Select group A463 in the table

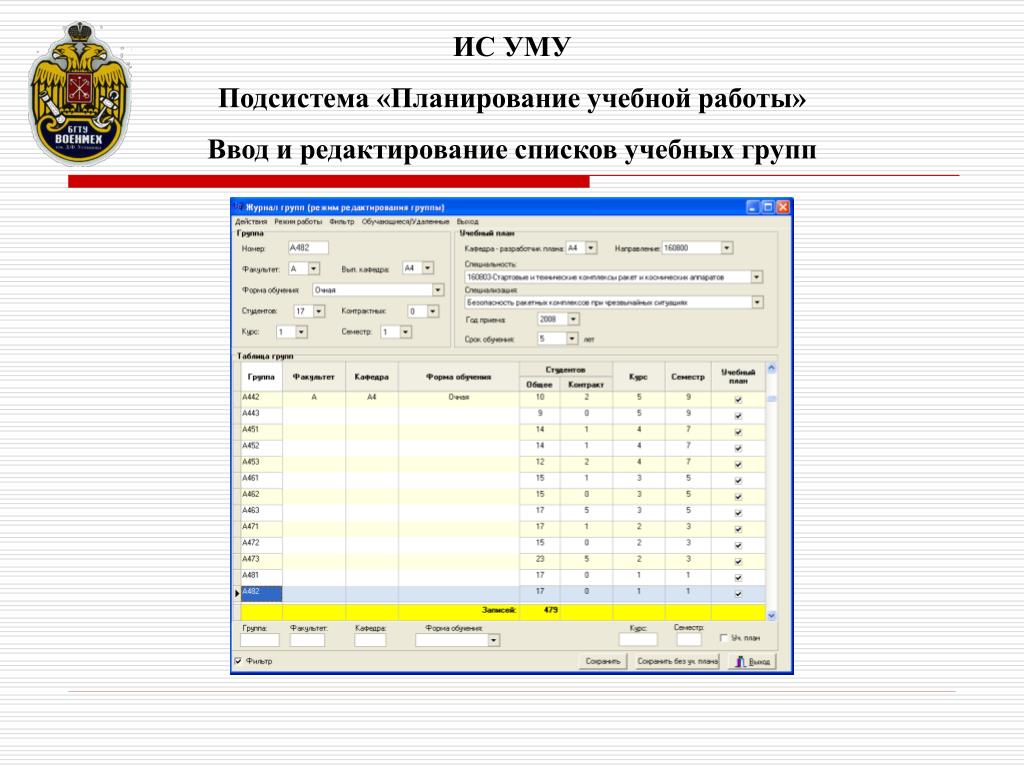(x=261, y=511)
